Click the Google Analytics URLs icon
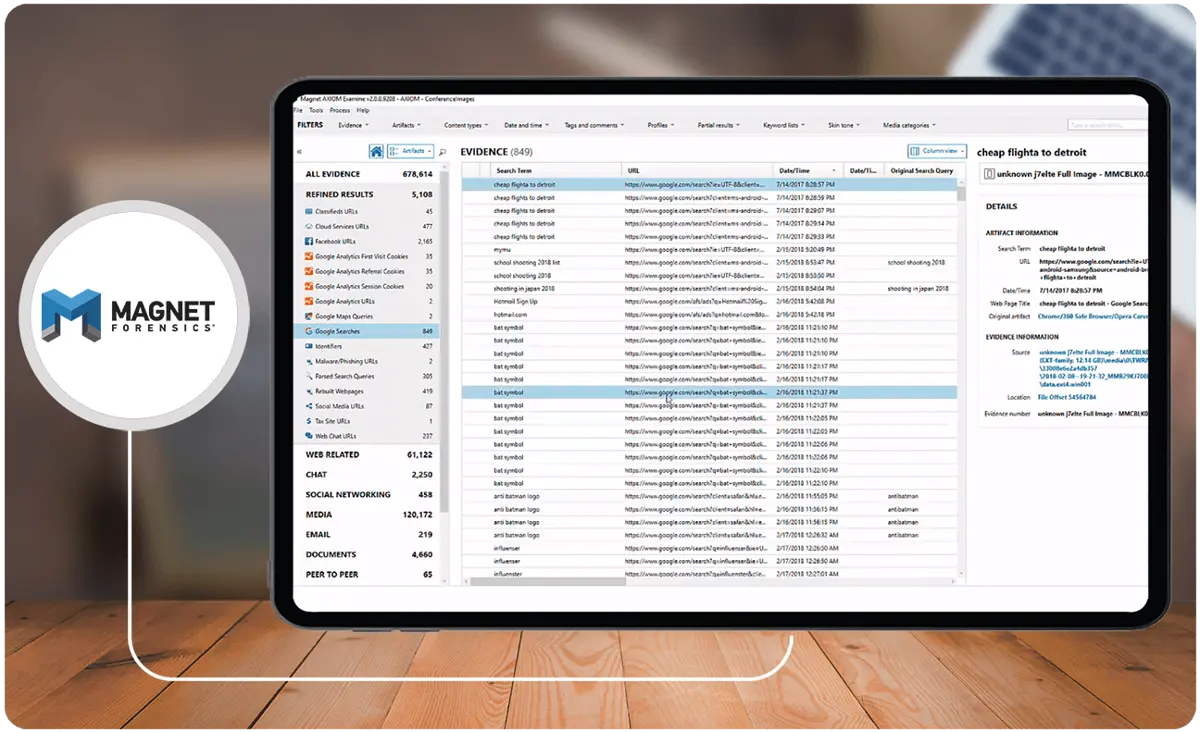1200x733 pixels. pos(309,302)
